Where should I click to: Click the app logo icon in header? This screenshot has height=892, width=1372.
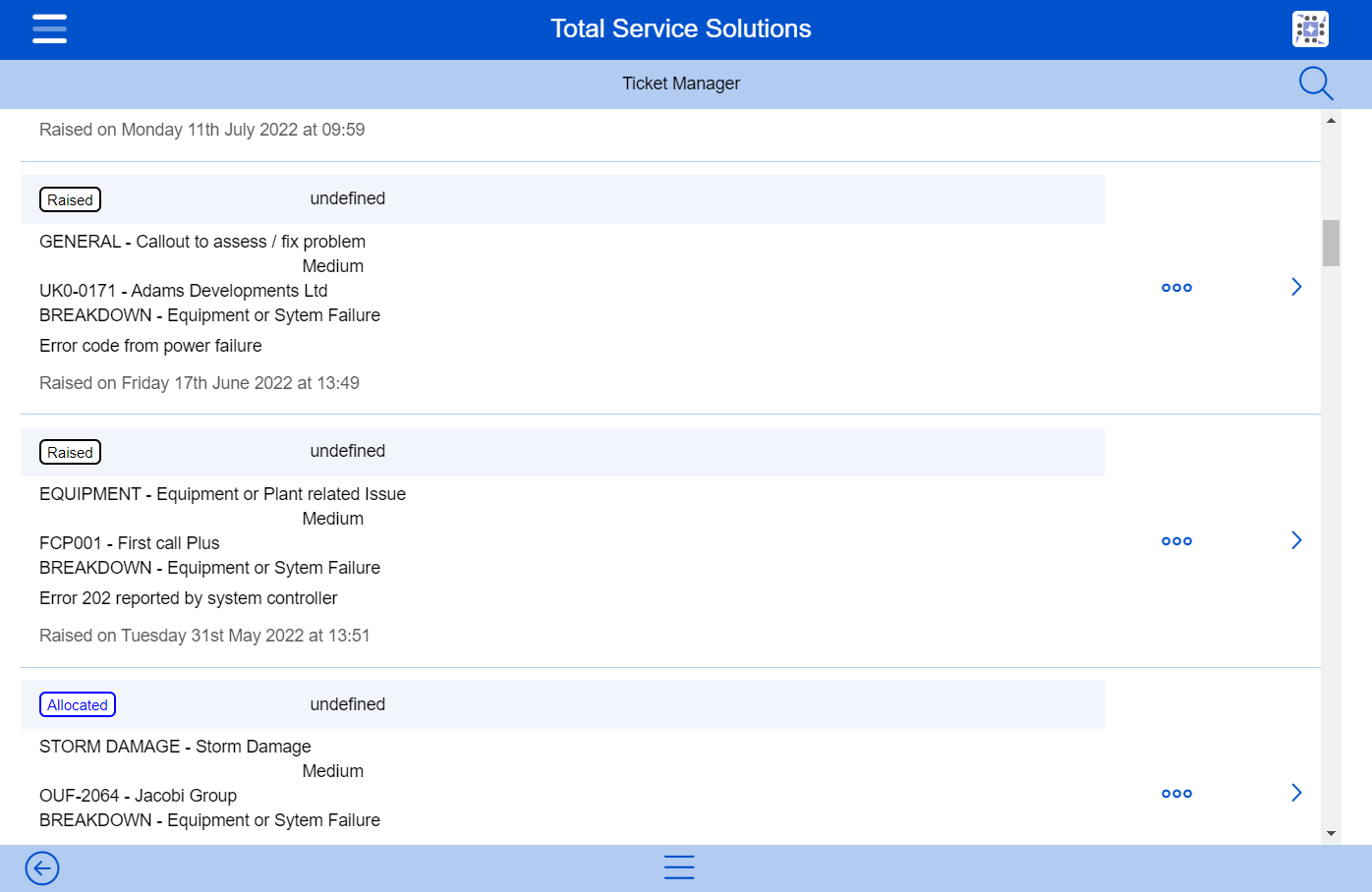point(1310,28)
